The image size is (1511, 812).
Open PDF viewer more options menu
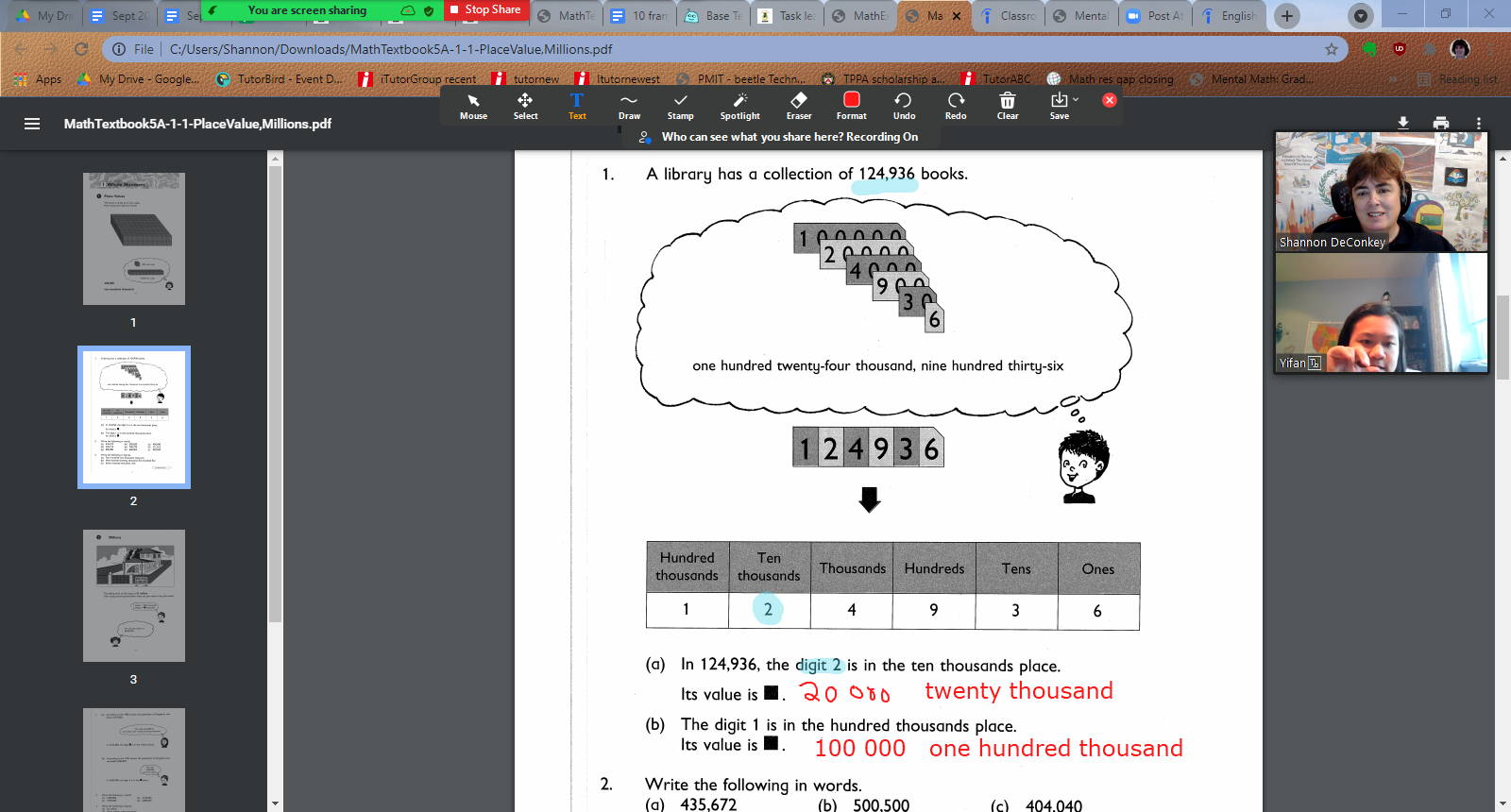(x=1479, y=123)
